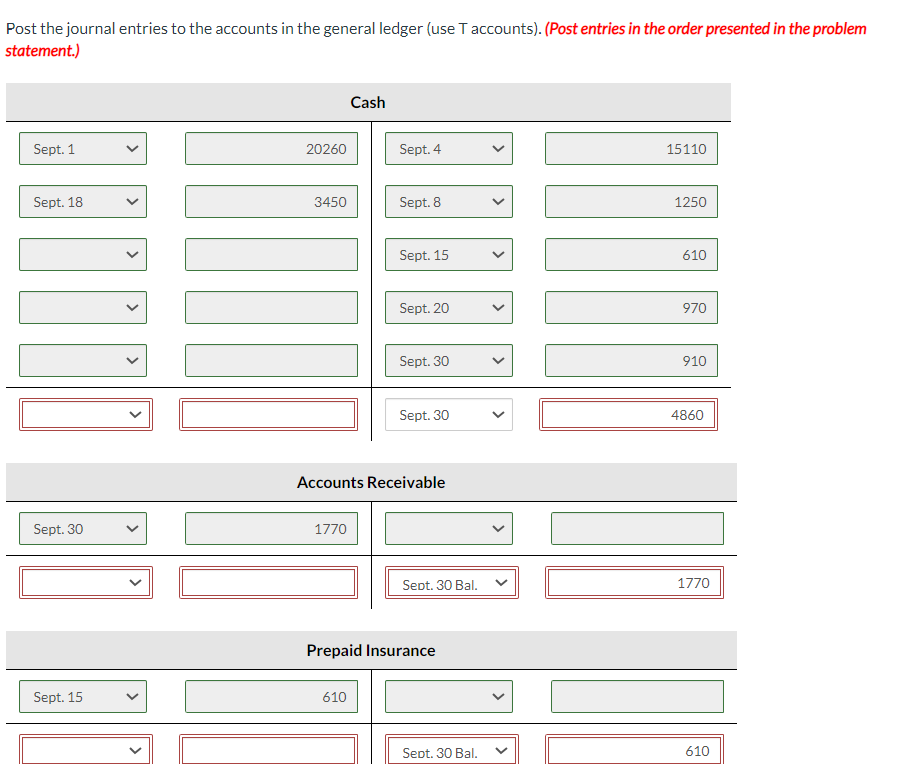This screenshot has height=764, width=902.
Task: Click the Accounts Receivable debit field showing 1770
Action: click(272, 529)
